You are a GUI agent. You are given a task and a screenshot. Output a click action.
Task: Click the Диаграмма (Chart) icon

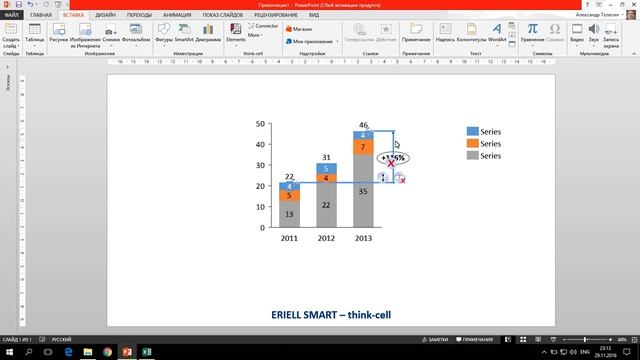(208, 33)
